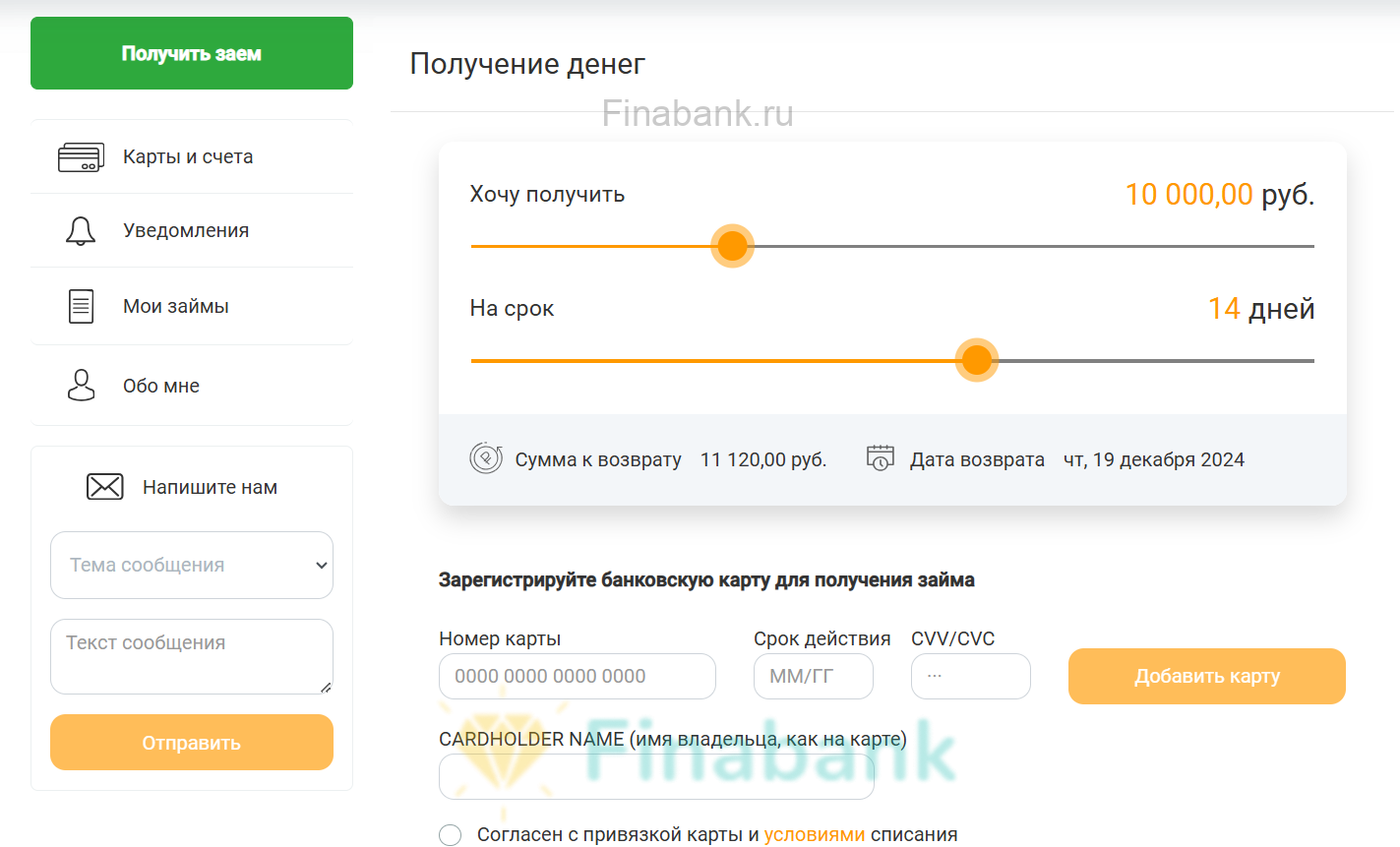
Task: Open the Мои займы menu item
Action: coord(192,306)
